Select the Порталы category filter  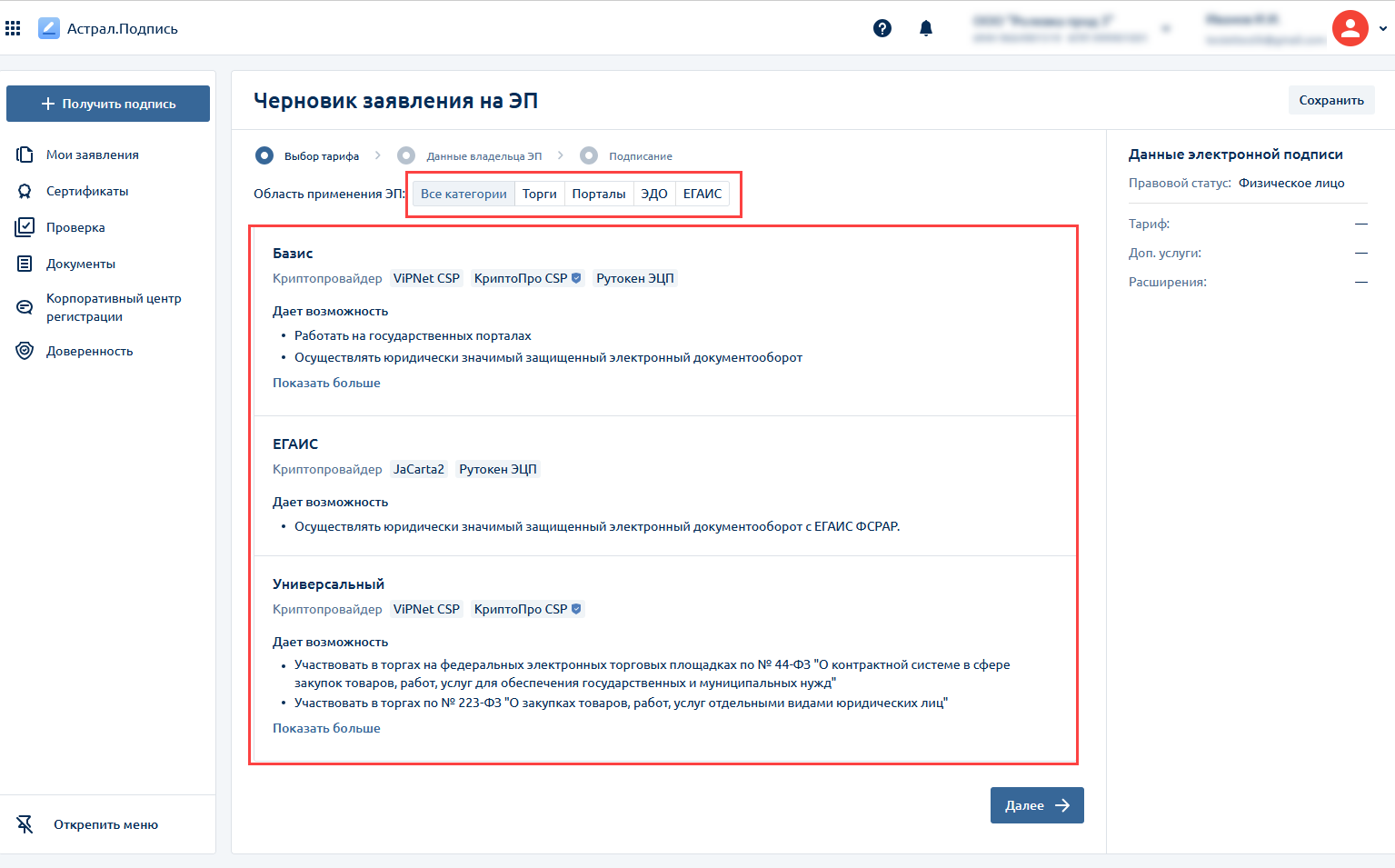click(599, 194)
